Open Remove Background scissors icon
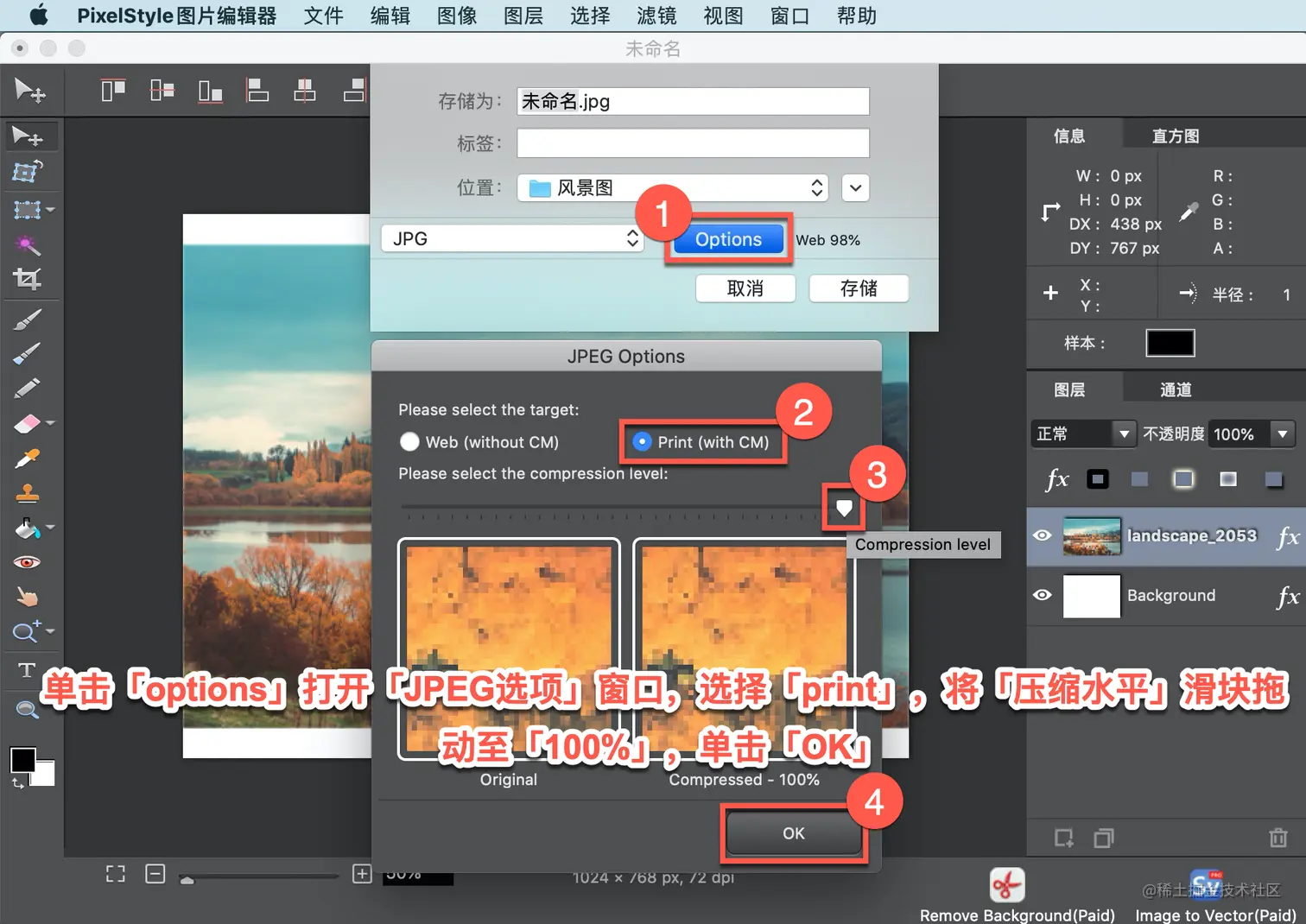 click(1007, 885)
